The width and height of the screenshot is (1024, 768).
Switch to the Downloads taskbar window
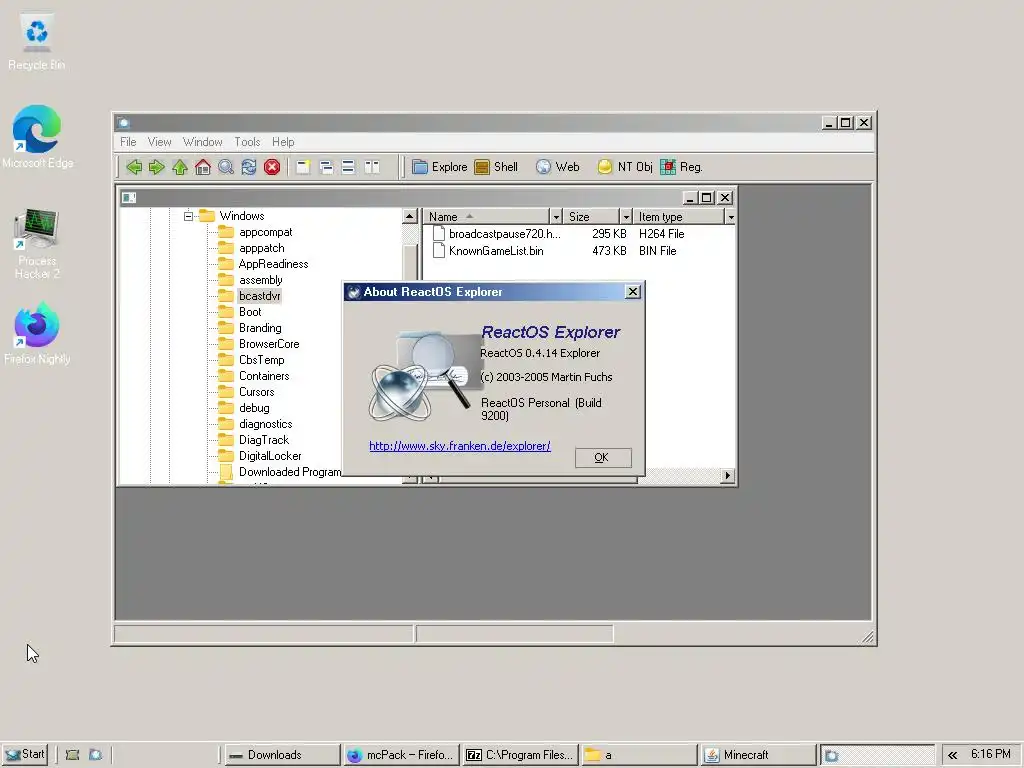point(282,755)
